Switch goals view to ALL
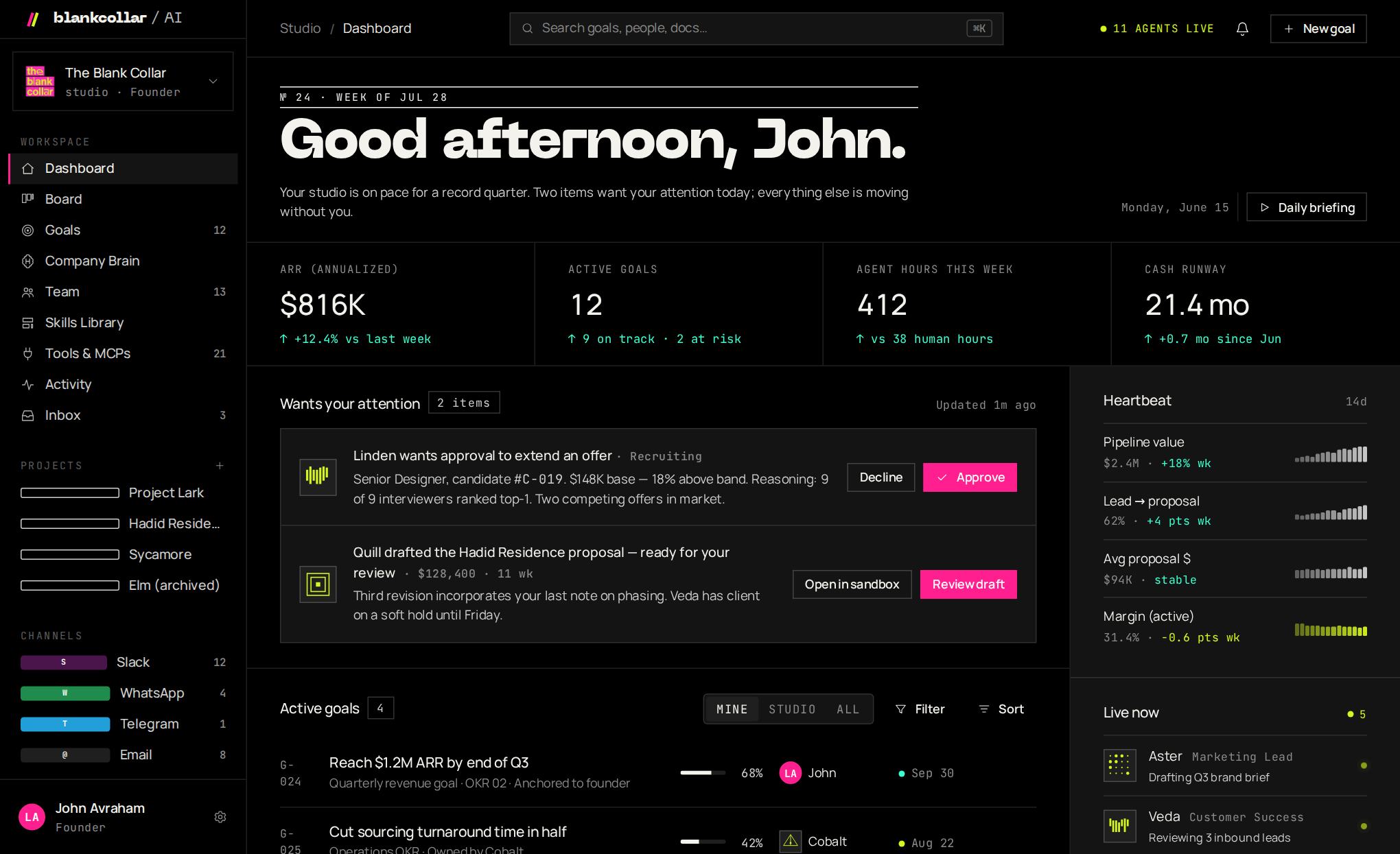Image resolution: width=1400 pixels, height=854 pixels. click(848, 709)
